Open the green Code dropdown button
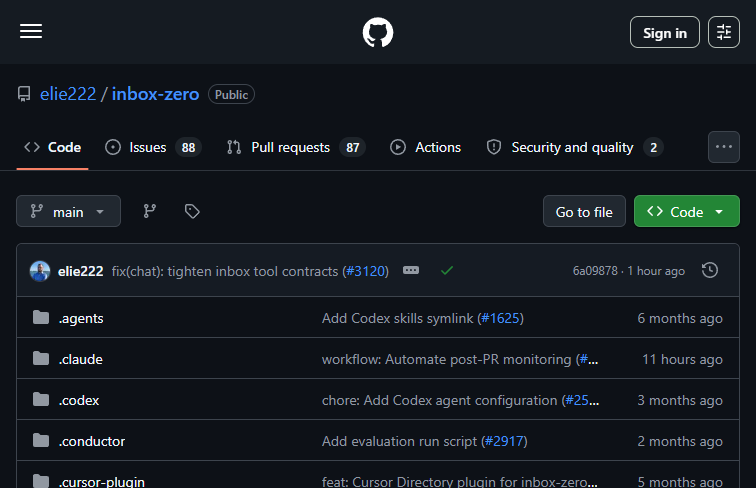The image size is (756, 488). click(687, 211)
